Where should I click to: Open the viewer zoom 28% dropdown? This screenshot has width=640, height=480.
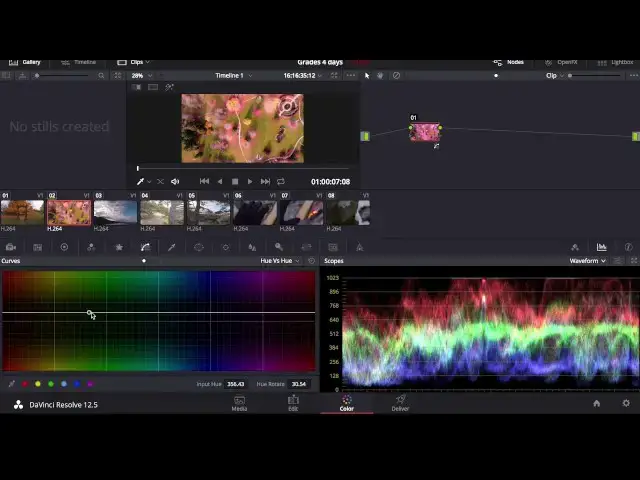coord(141,75)
